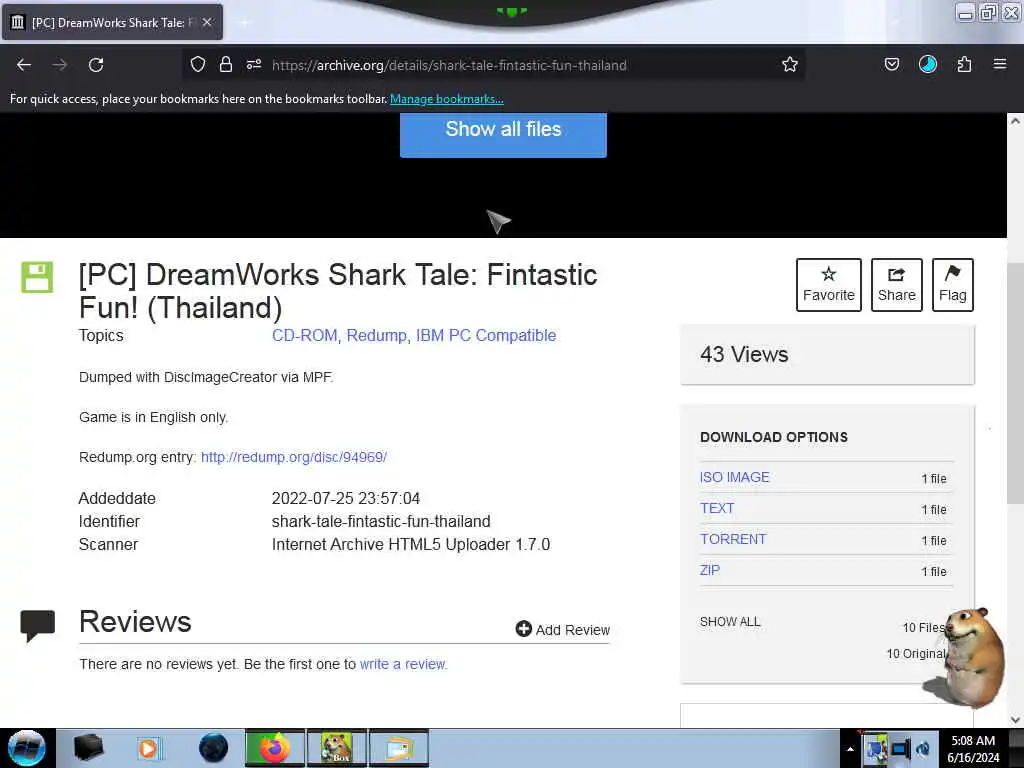The image size is (1024, 768).
Task: Open the Firefox account icon
Action: (x=927, y=64)
